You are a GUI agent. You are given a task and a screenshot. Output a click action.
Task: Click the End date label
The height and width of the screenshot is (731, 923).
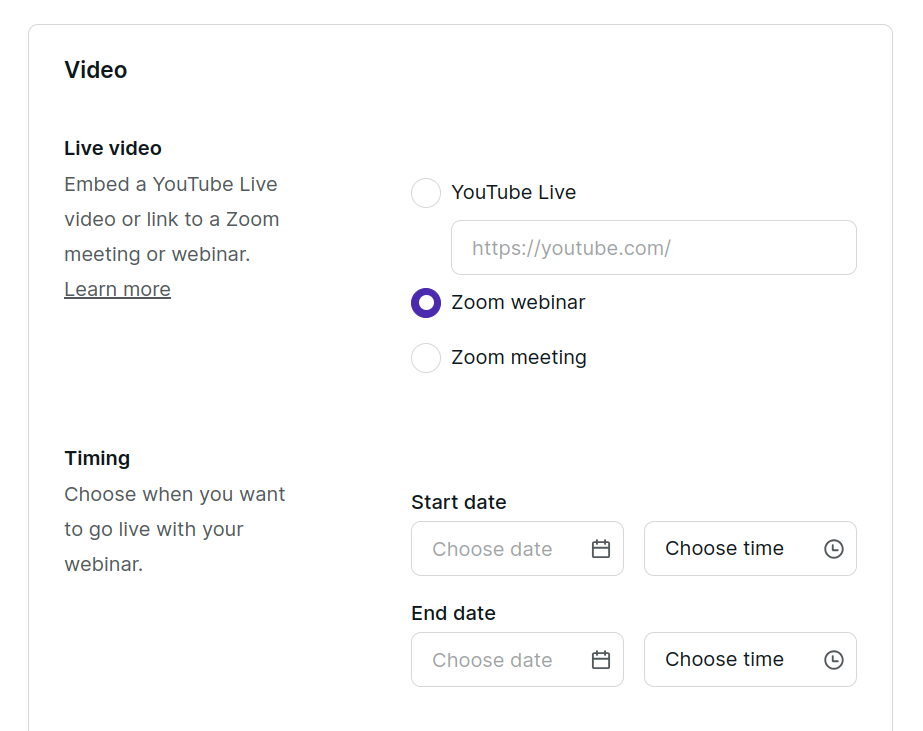click(x=453, y=613)
